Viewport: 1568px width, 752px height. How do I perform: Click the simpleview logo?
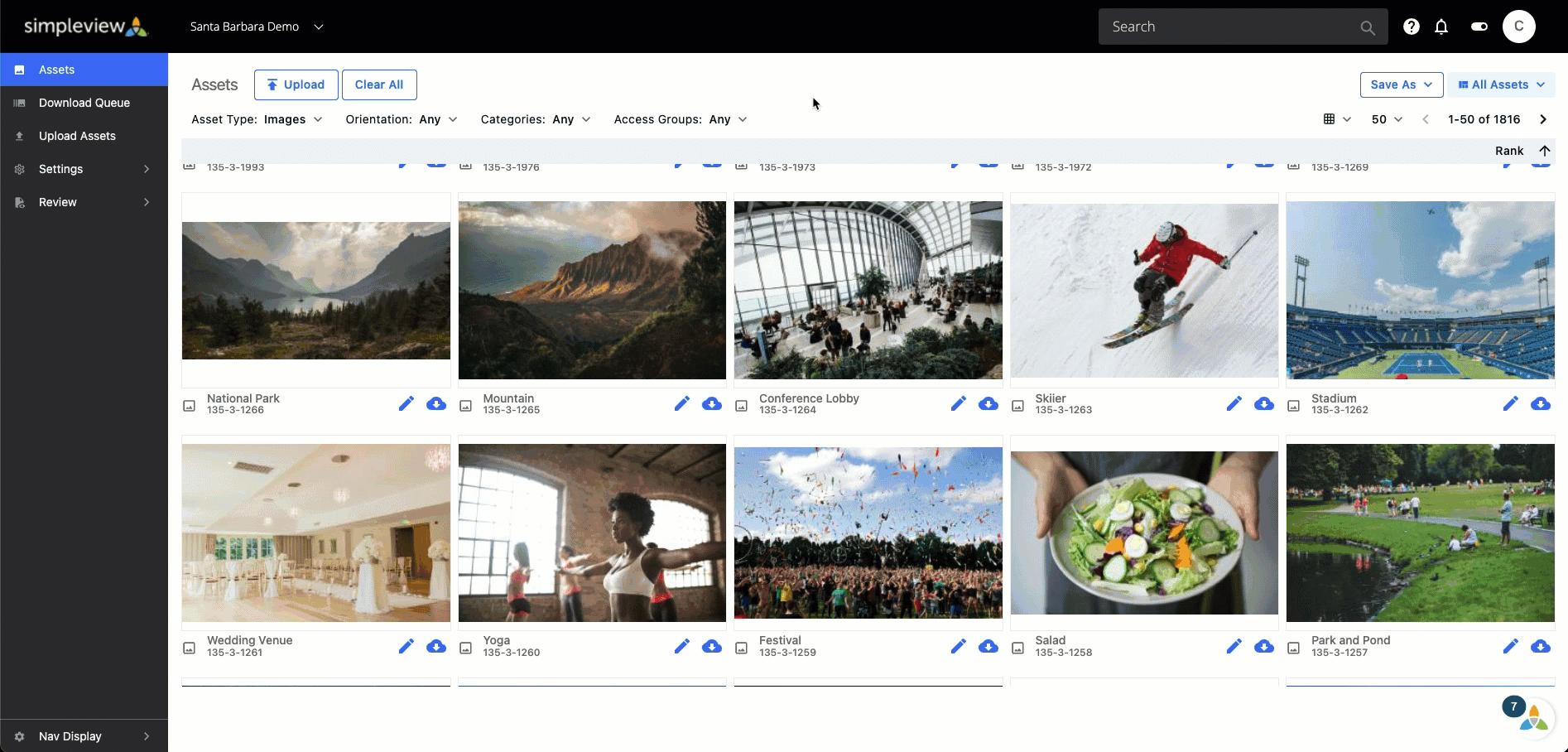[x=86, y=27]
